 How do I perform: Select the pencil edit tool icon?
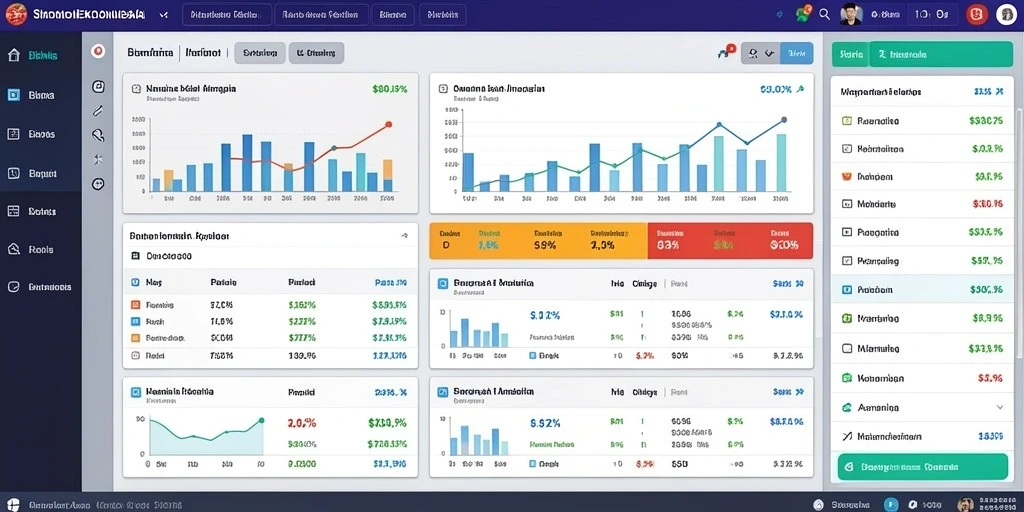point(98,110)
